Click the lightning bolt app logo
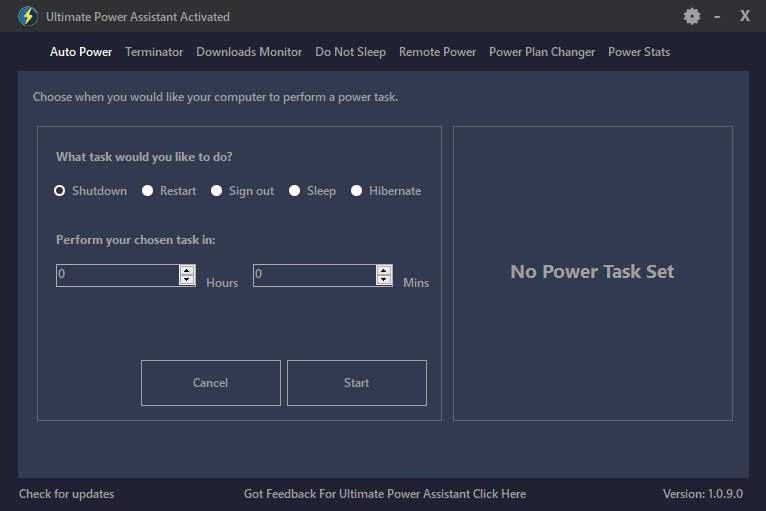Screen dimensions: 766x511 pos(28,16)
